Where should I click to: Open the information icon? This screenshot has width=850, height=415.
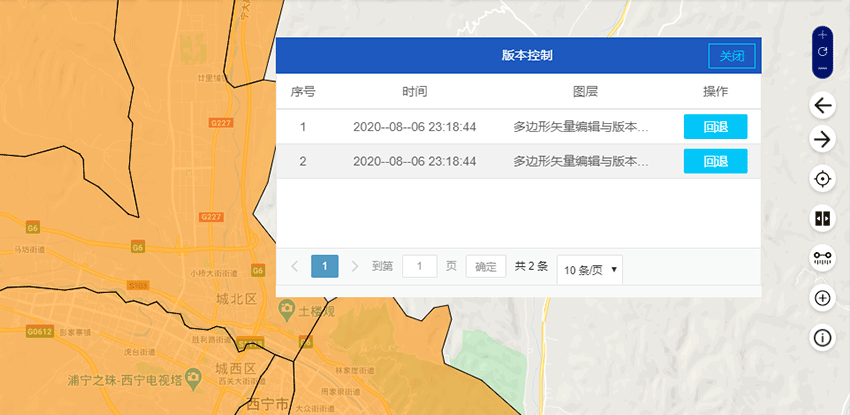pos(823,337)
